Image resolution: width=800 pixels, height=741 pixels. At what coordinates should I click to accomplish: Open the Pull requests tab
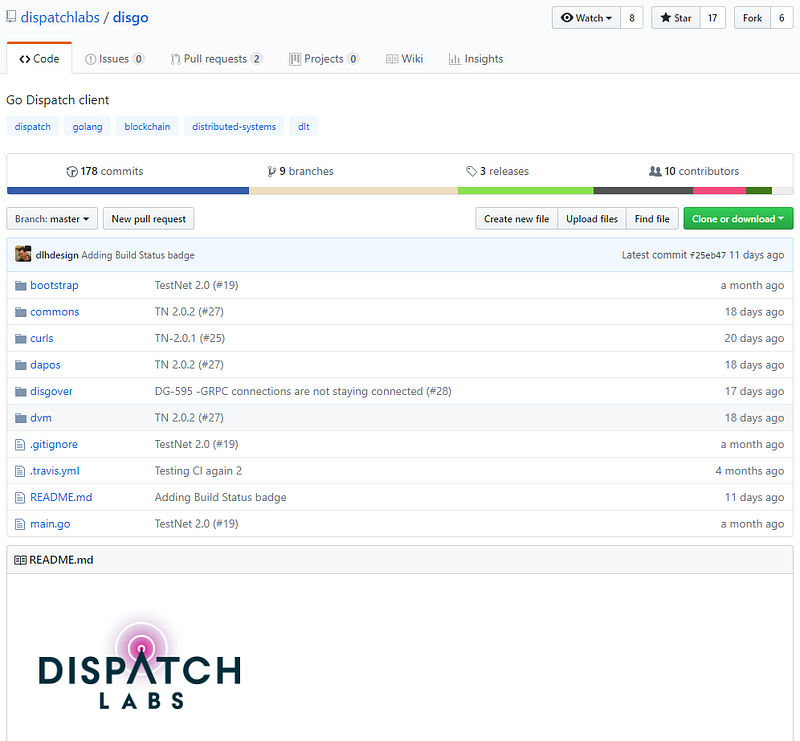(216, 59)
